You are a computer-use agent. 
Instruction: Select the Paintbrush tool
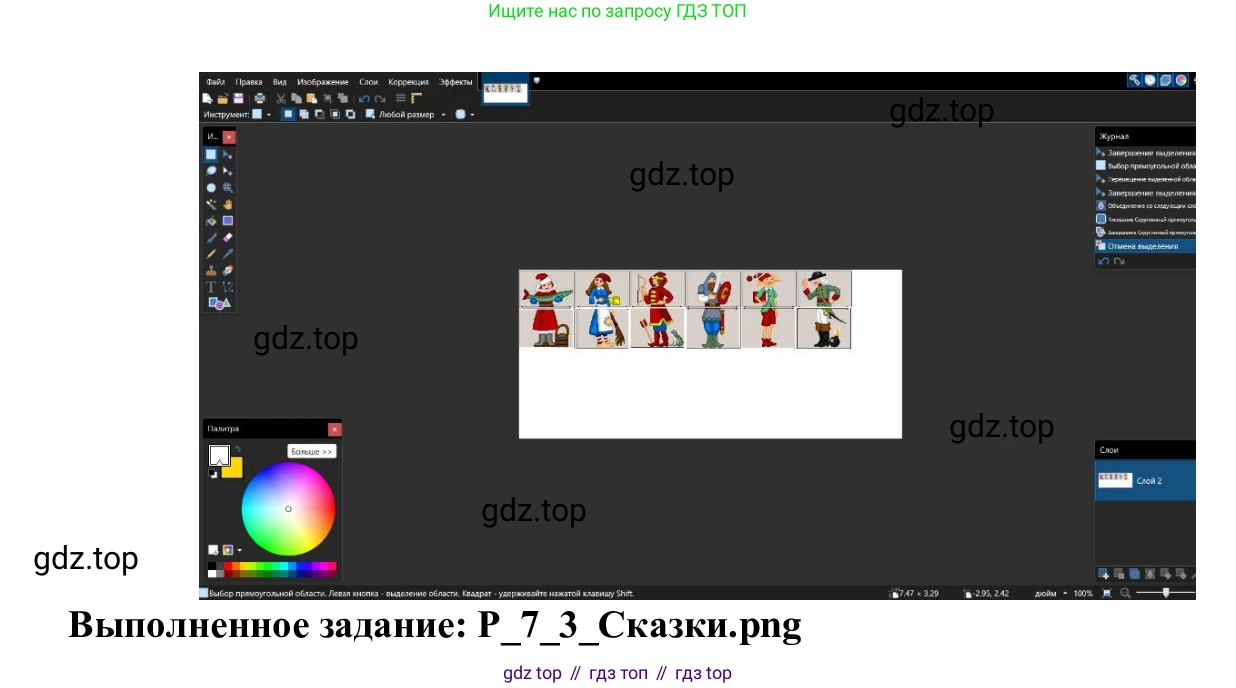click(211, 238)
